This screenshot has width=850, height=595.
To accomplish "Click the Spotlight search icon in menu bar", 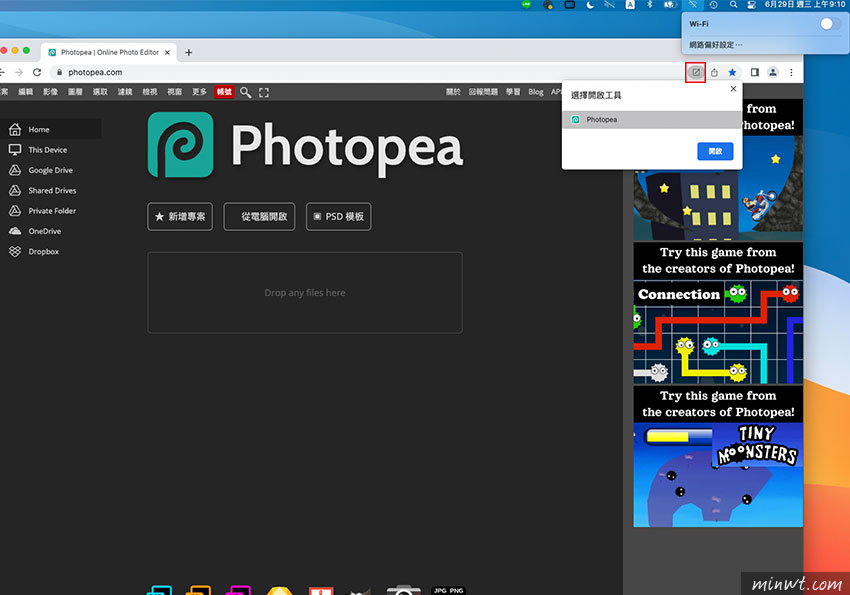I will click(733, 5).
